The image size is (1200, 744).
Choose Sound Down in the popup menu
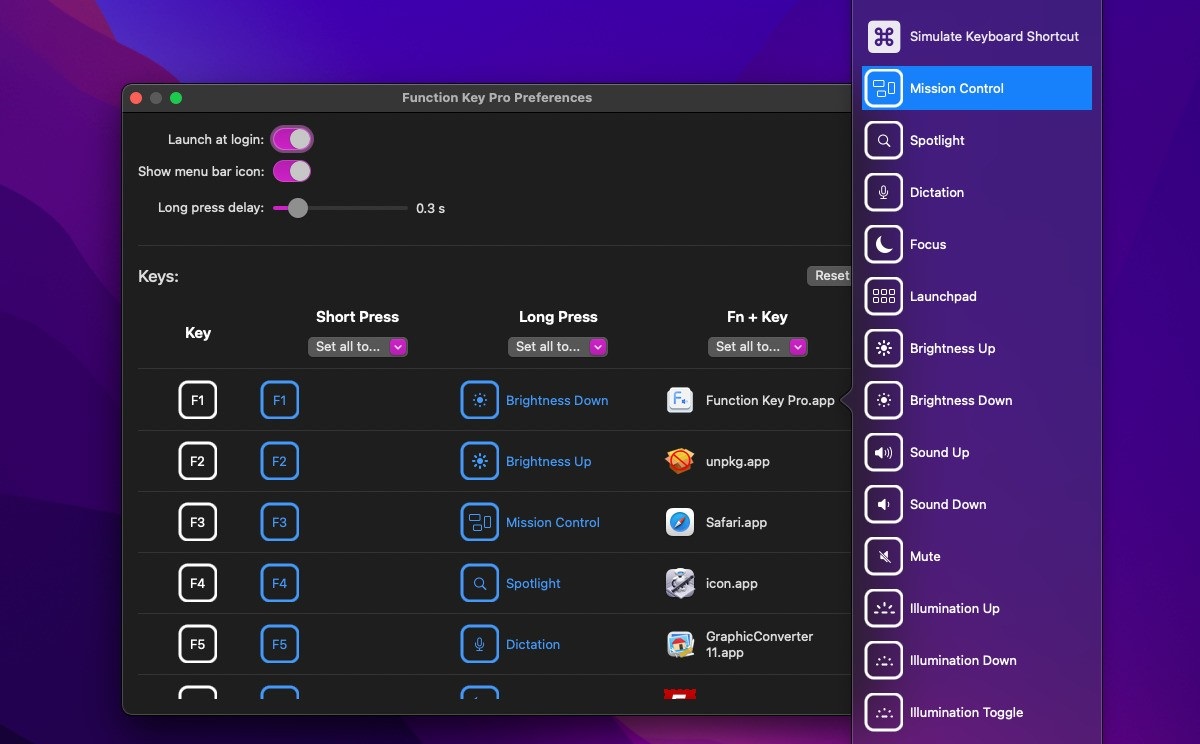(977, 504)
